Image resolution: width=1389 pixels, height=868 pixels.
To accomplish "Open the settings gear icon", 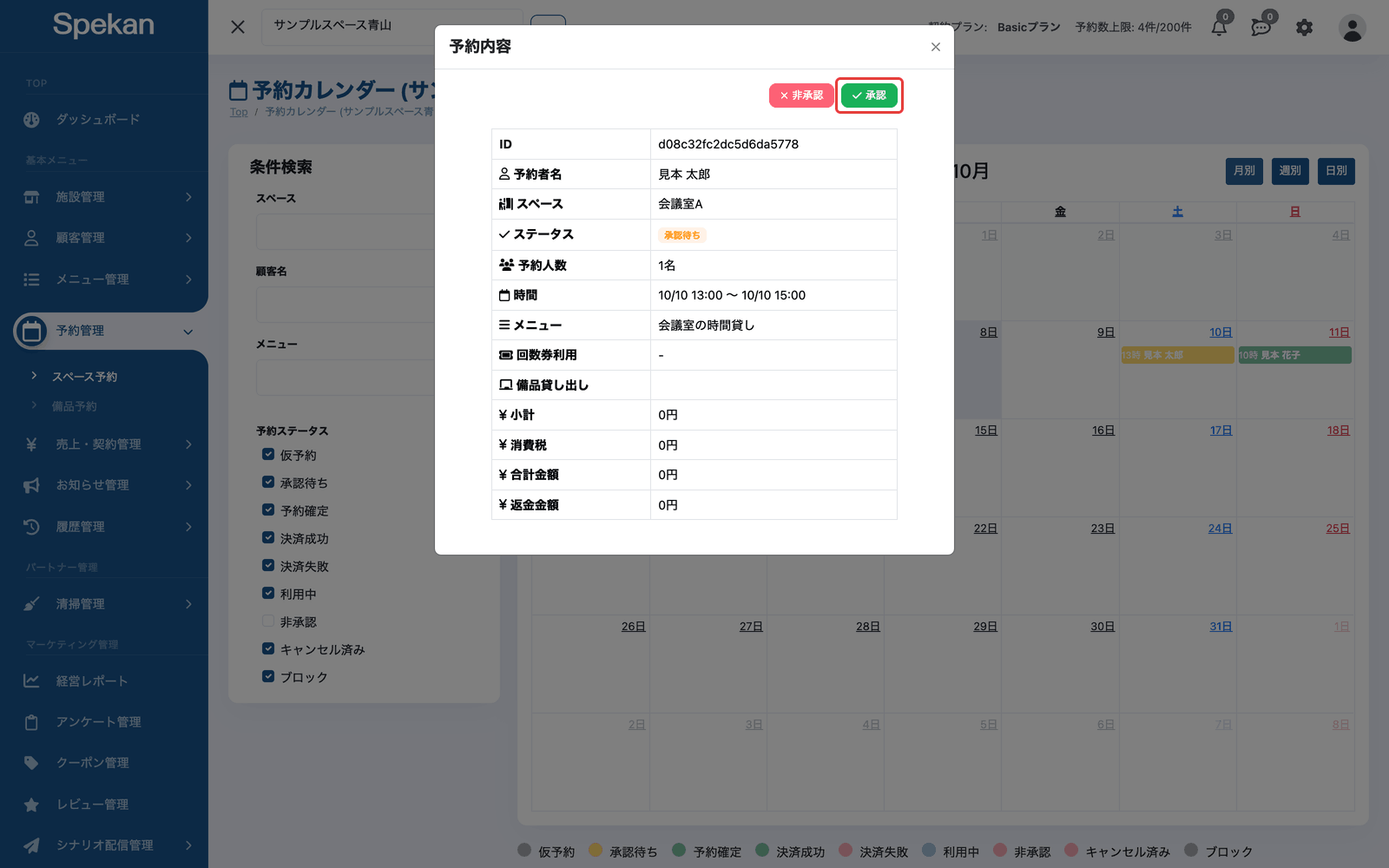I will pos(1304,28).
